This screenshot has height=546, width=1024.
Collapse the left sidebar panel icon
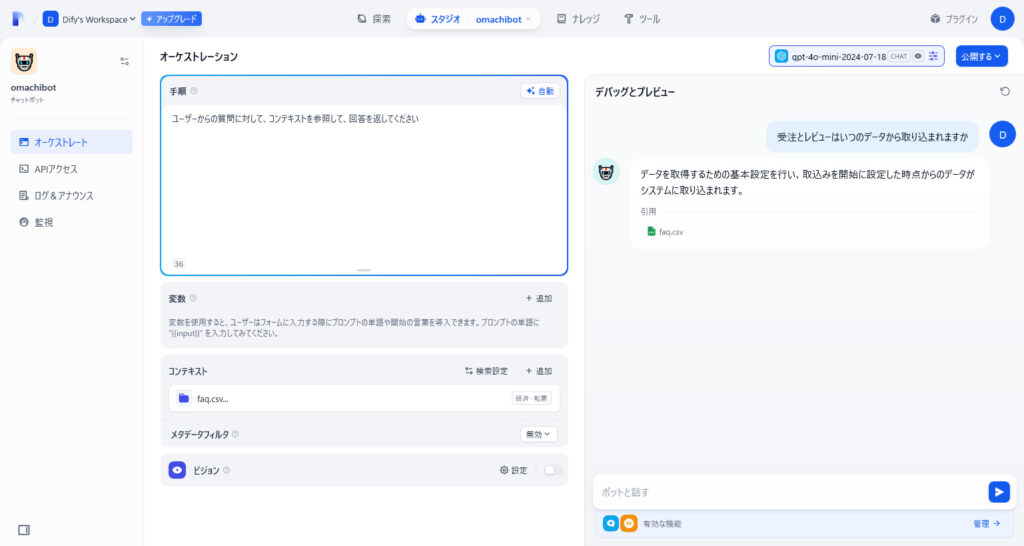point(24,529)
